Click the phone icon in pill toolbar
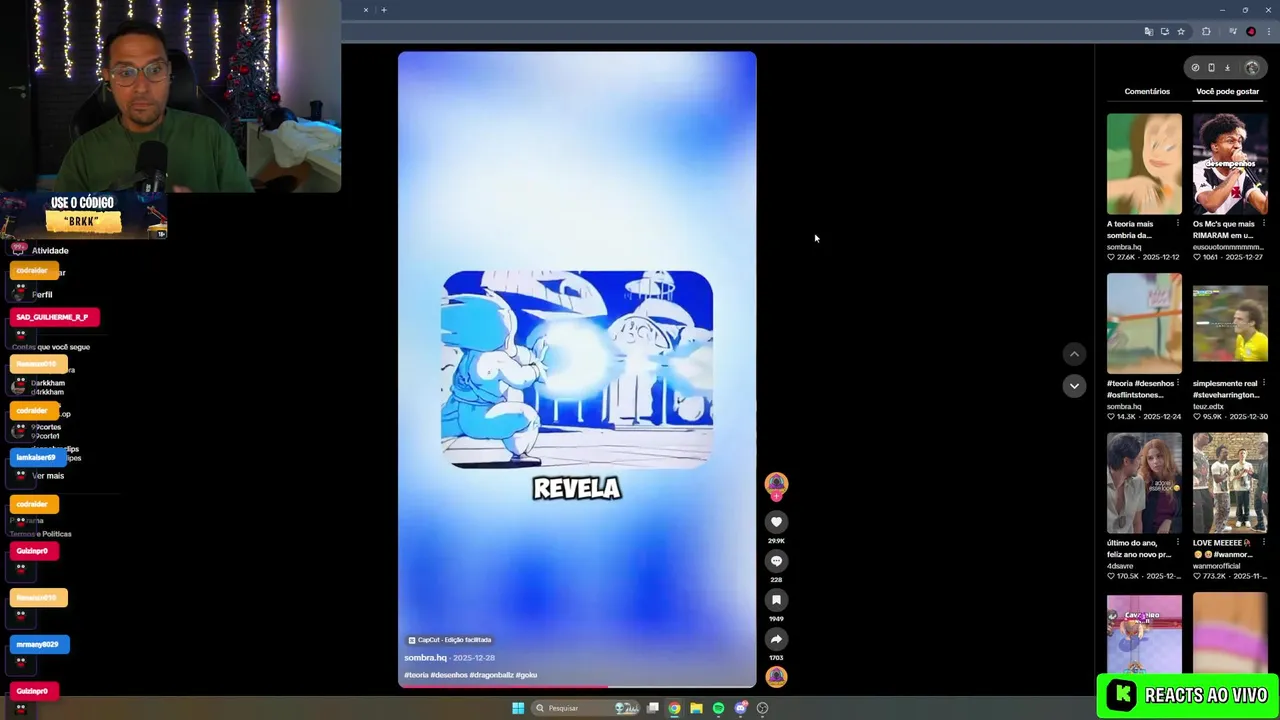Viewport: 1280px width, 720px height. click(x=1211, y=68)
